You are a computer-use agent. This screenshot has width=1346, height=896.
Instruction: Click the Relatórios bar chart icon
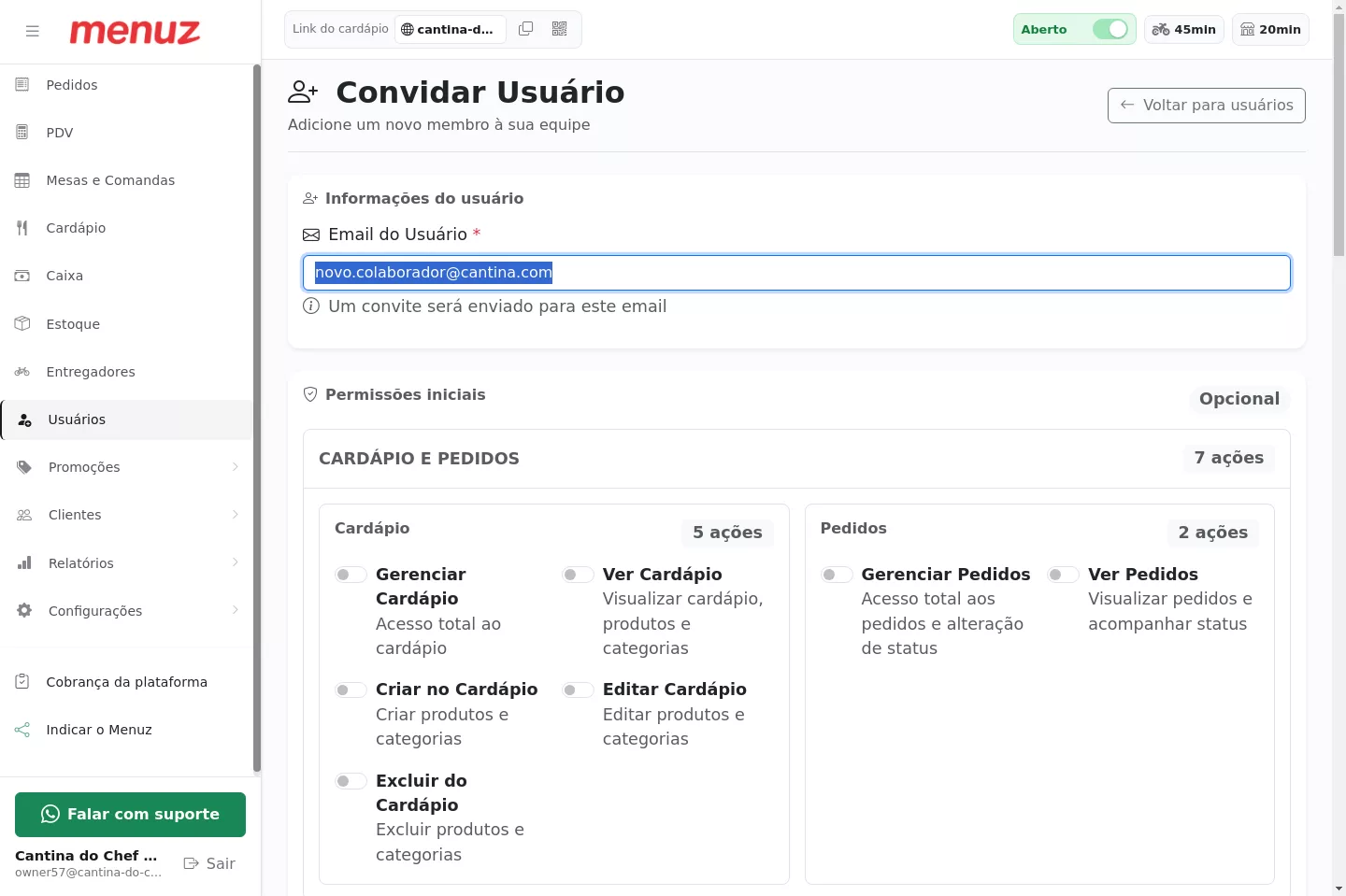(25, 563)
